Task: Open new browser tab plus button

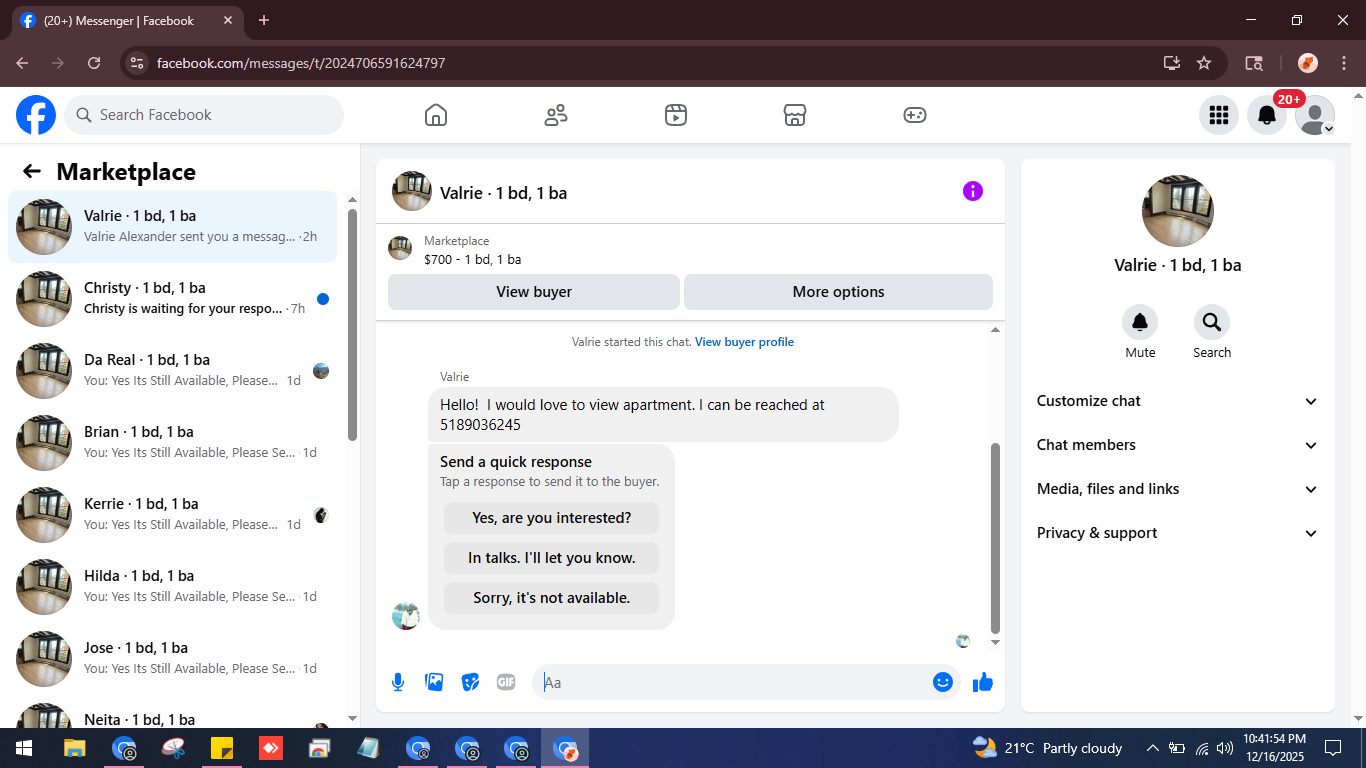Action: pos(264,20)
